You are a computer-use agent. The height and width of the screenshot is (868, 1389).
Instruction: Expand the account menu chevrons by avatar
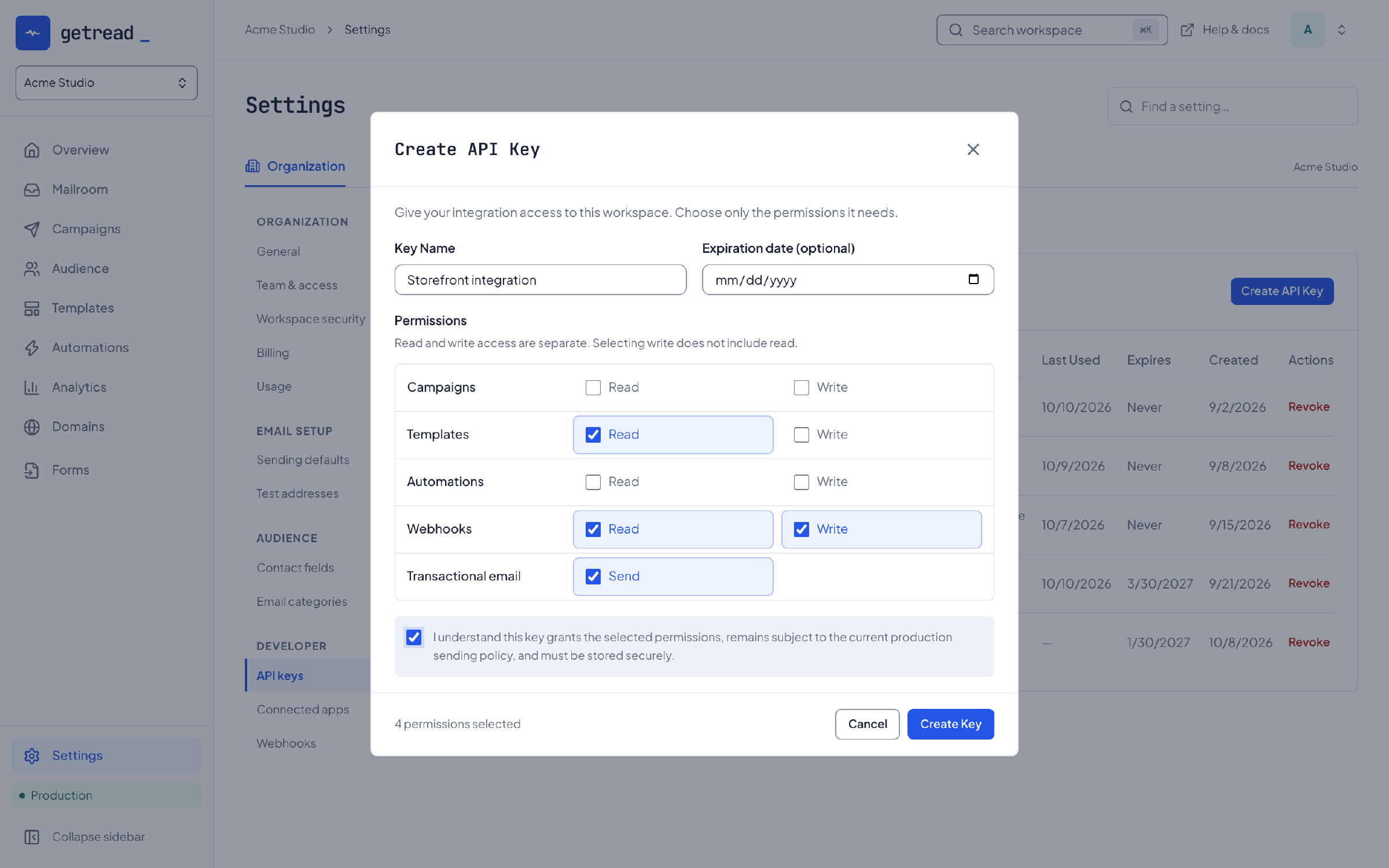(x=1342, y=30)
